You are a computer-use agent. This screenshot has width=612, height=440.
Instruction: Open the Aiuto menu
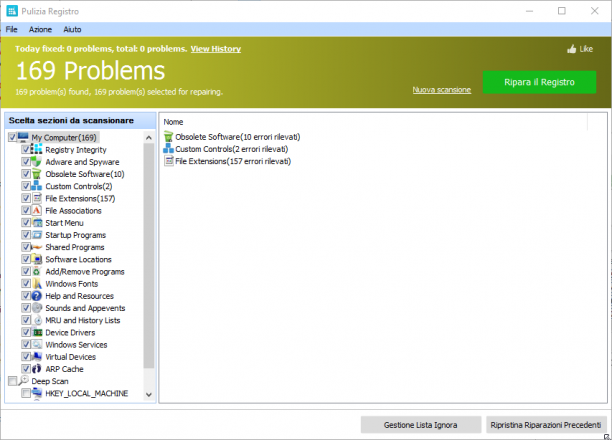coord(72,29)
